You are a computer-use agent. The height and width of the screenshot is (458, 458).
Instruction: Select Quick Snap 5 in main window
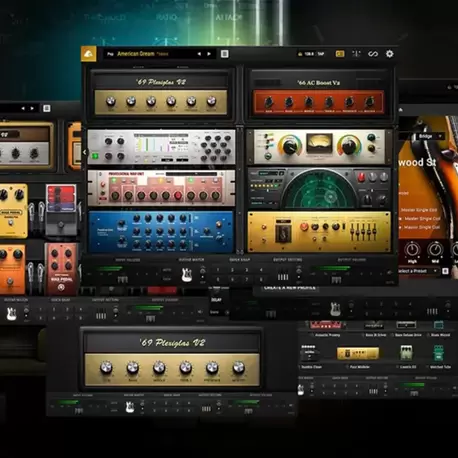[218, 279]
